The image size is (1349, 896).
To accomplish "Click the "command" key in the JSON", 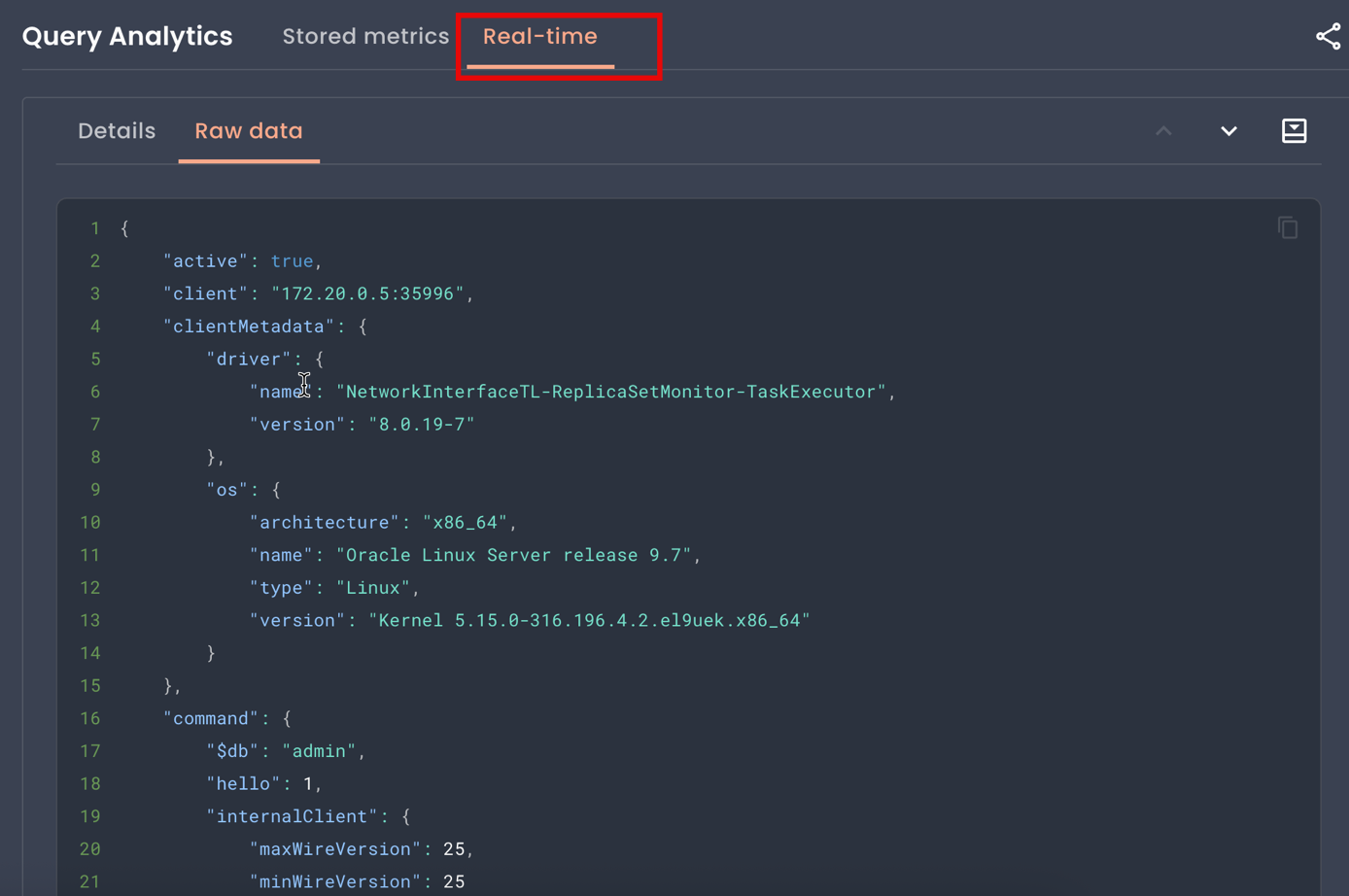I will coord(211,718).
